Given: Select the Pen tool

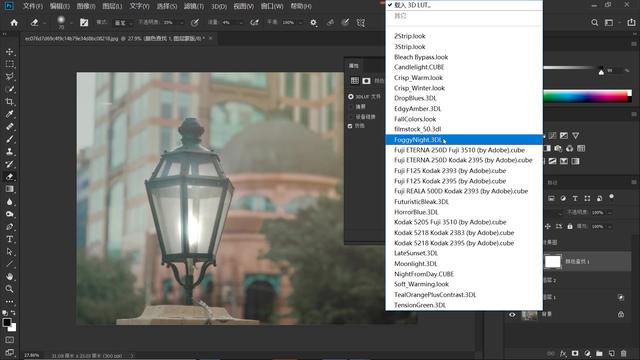Looking at the screenshot, I should click(10, 227).
